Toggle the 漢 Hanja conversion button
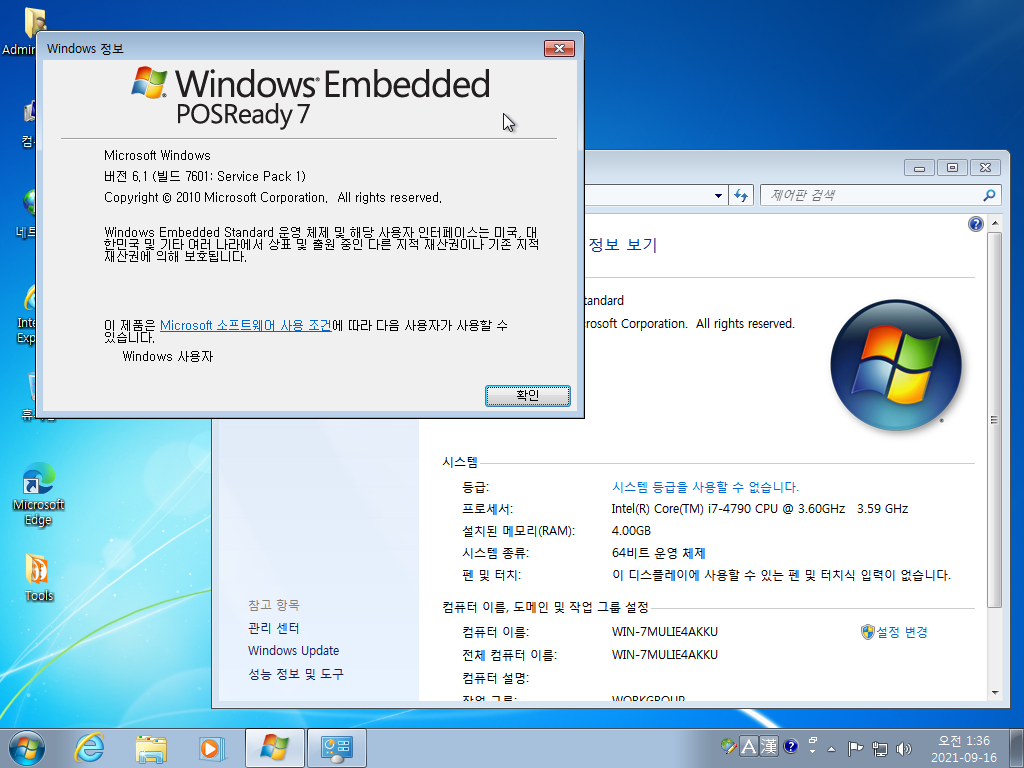Image resolution: width=1024 pixels, height=768 pixels. click(x=769, y=746)
